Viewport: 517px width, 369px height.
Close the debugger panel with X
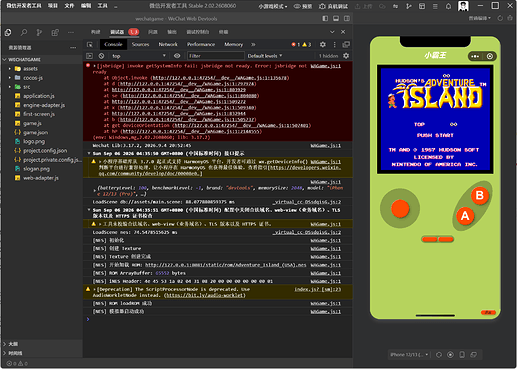[x=343, y=32]
